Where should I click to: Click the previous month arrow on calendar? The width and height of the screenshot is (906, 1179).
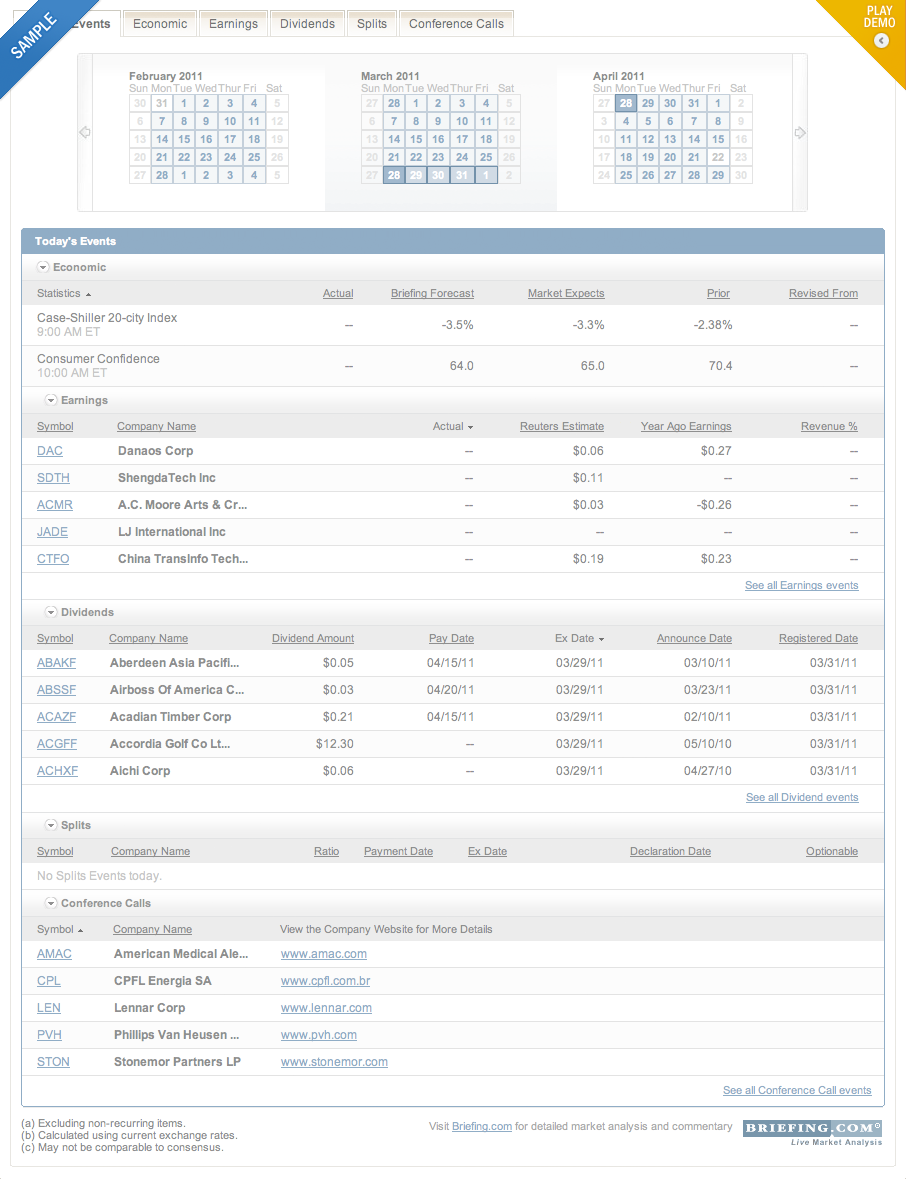pyautogui.click(x=85, y=132)
